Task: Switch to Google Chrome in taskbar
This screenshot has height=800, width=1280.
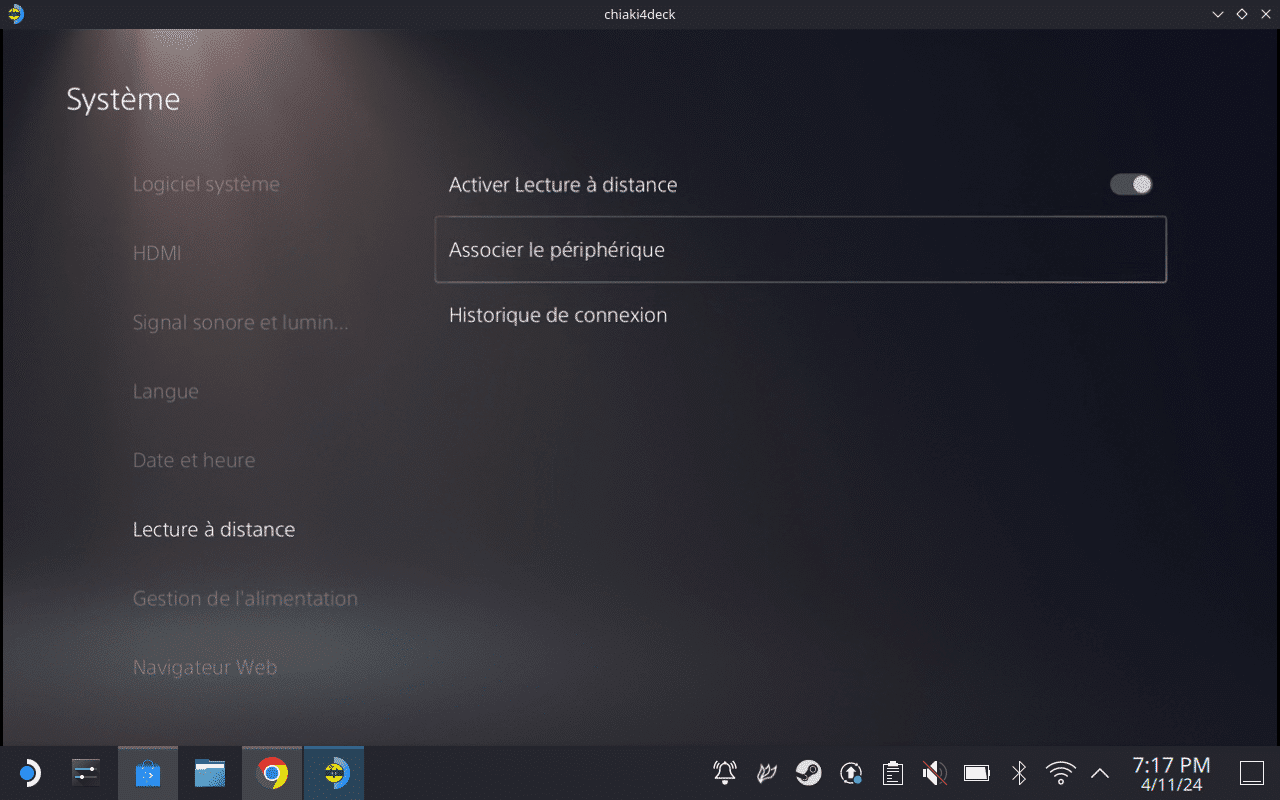Action: [x=272, y=773]
